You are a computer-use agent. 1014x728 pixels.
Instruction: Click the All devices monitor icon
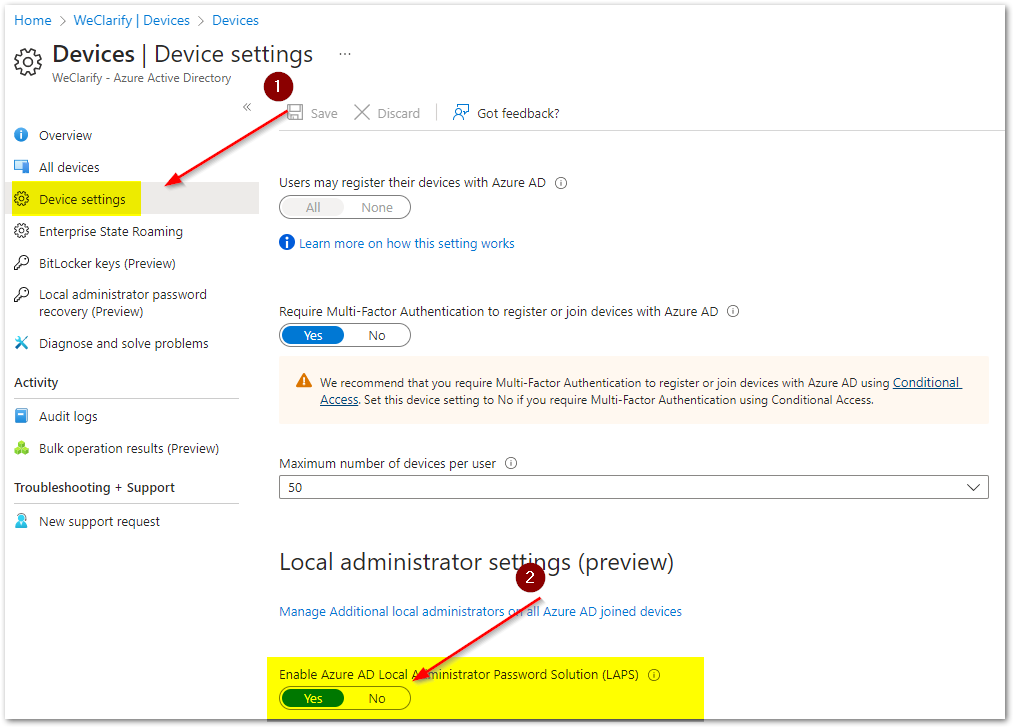tap(21, 167)
